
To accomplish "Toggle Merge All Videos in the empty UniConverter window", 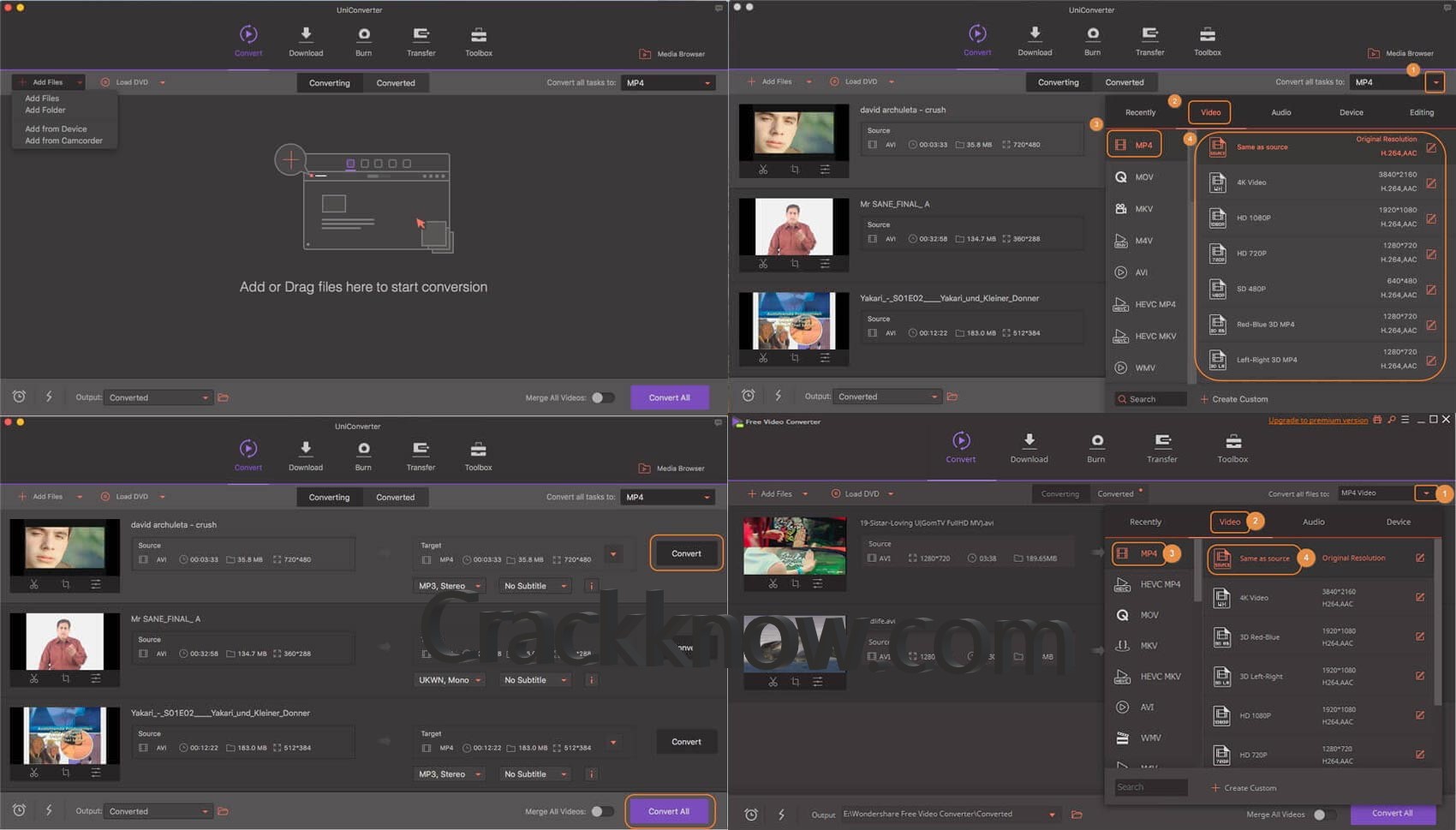I will (x=602, y=397).
